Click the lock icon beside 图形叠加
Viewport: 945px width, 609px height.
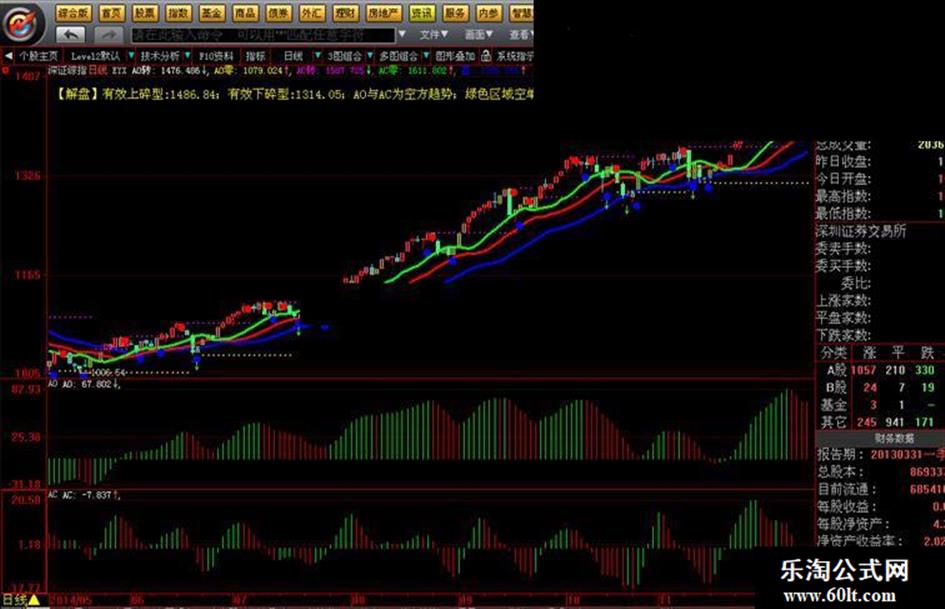point(486,55)
